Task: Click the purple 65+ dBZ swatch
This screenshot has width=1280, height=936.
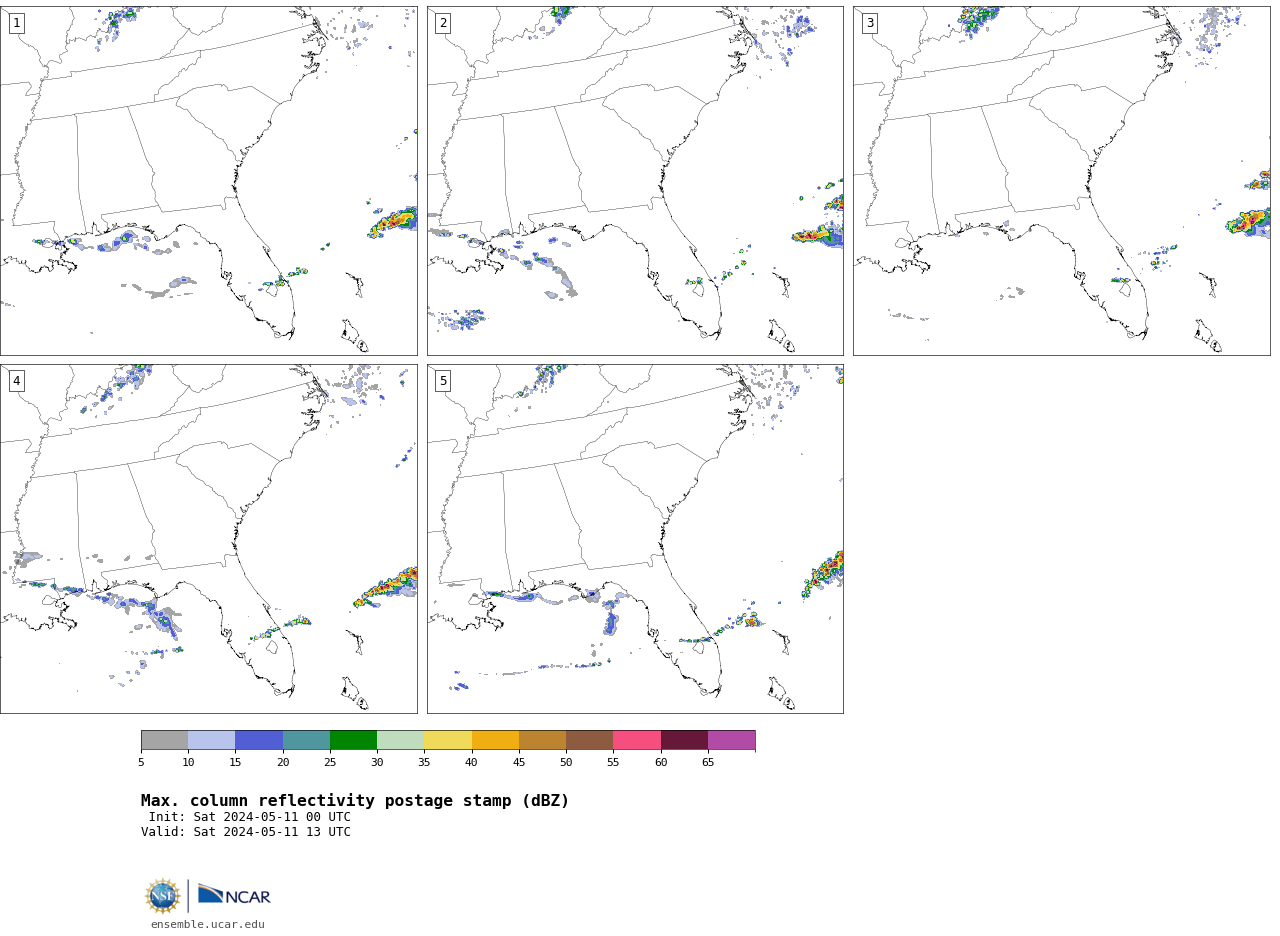Action: (x=732, y=740)
